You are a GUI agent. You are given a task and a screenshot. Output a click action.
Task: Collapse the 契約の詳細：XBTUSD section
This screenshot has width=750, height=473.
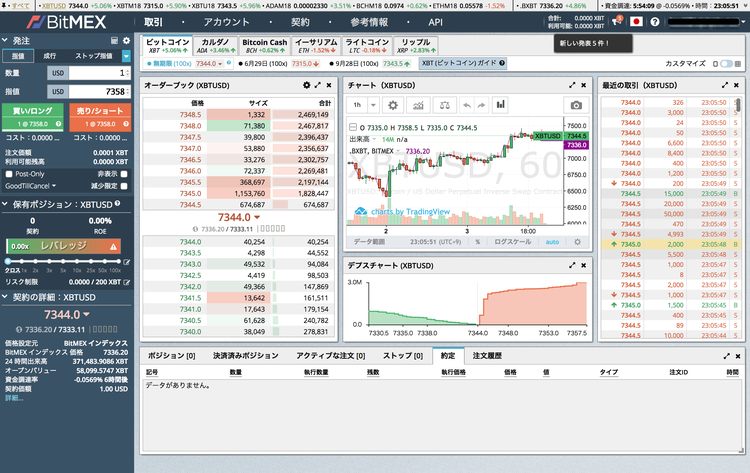(x=5, y=297)
